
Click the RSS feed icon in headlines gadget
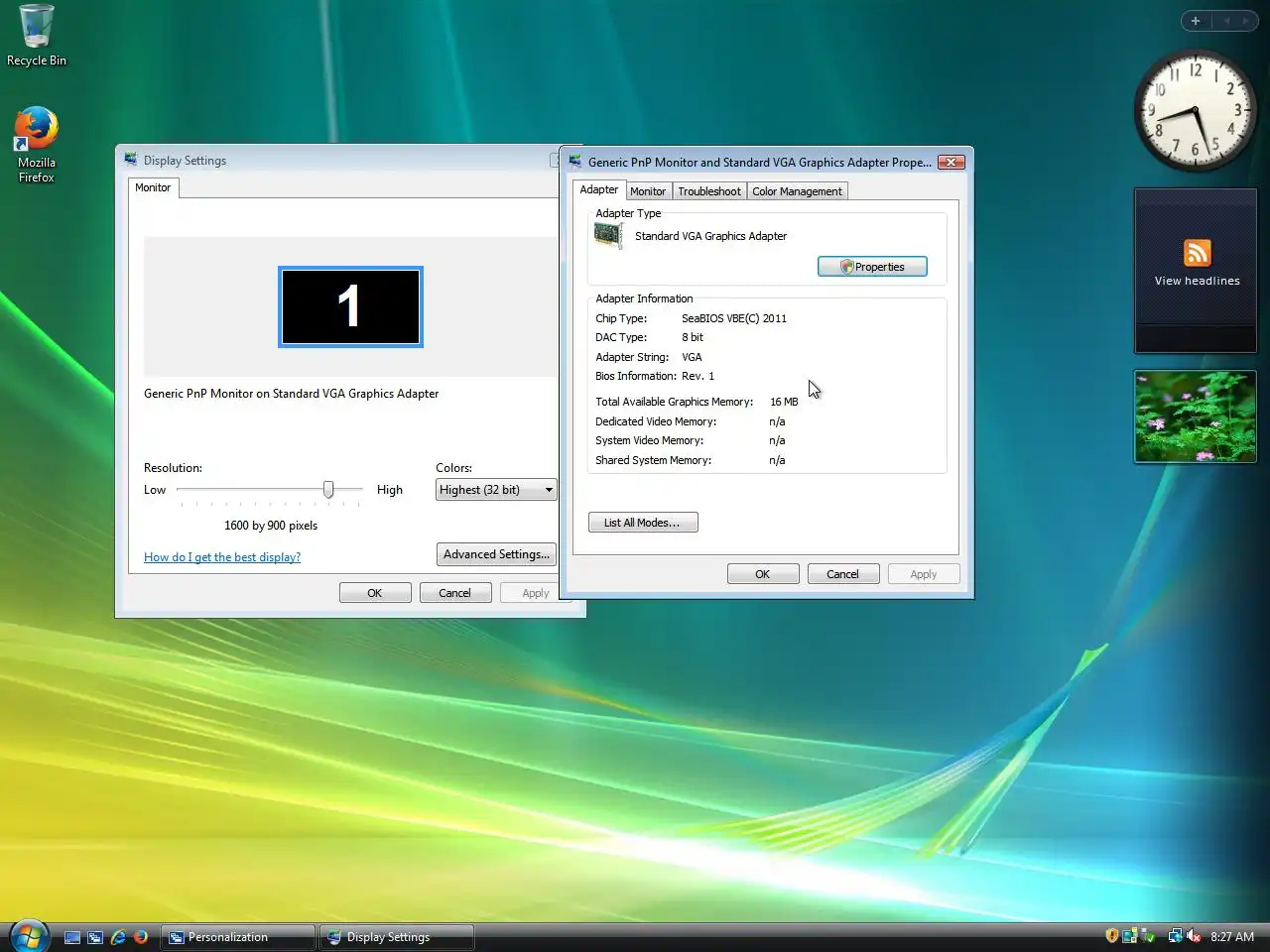coord(1197,253)
